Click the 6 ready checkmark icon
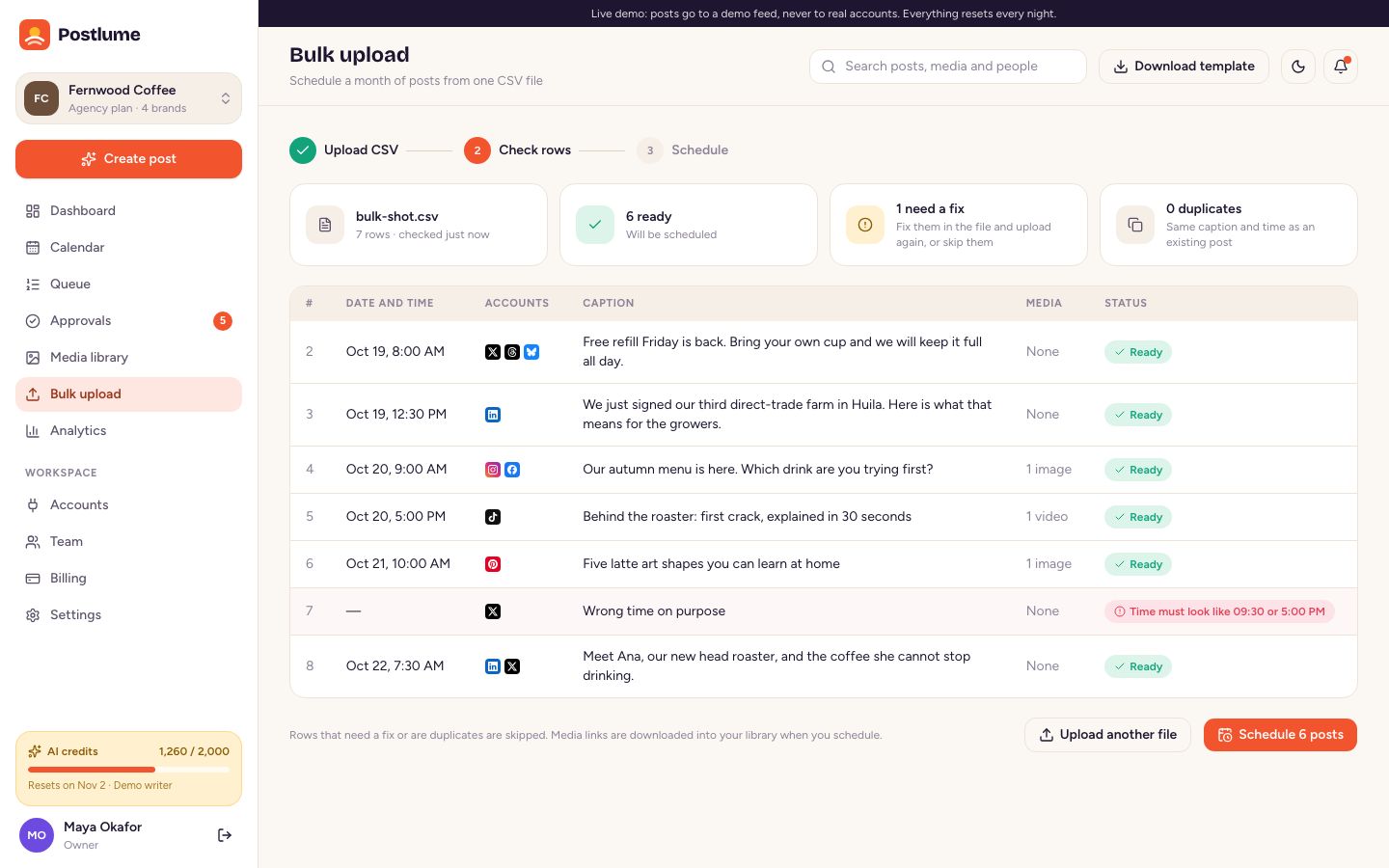 tap(595, 225)
